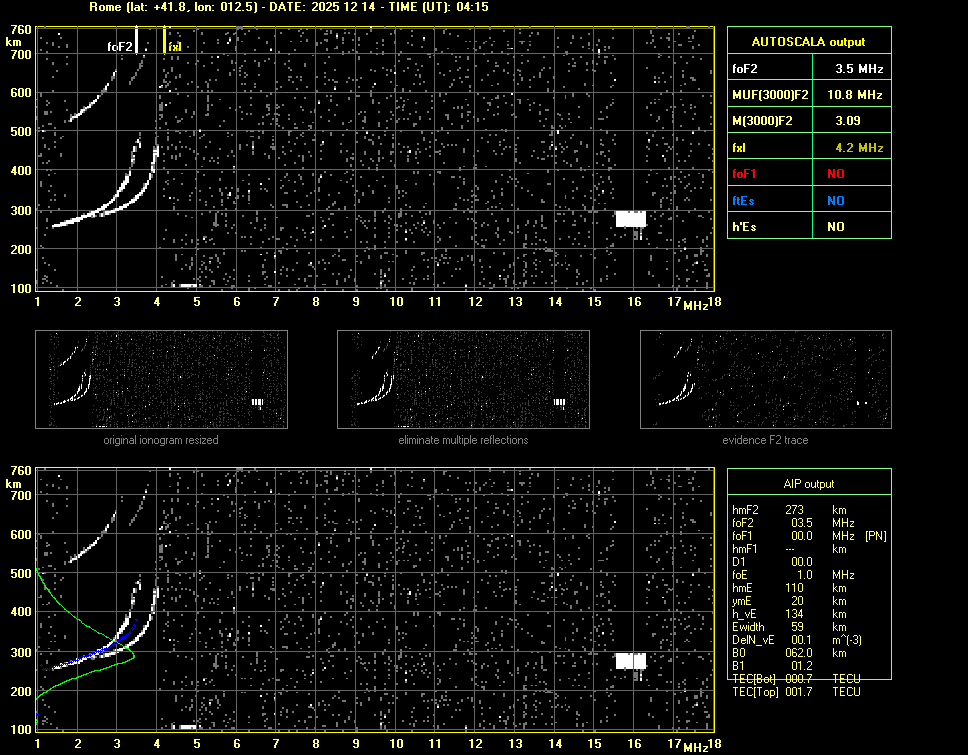Select the MUF(3000)F2 10.8 MHz value
This screenshot has height=755, width=968.
point(859,95)
